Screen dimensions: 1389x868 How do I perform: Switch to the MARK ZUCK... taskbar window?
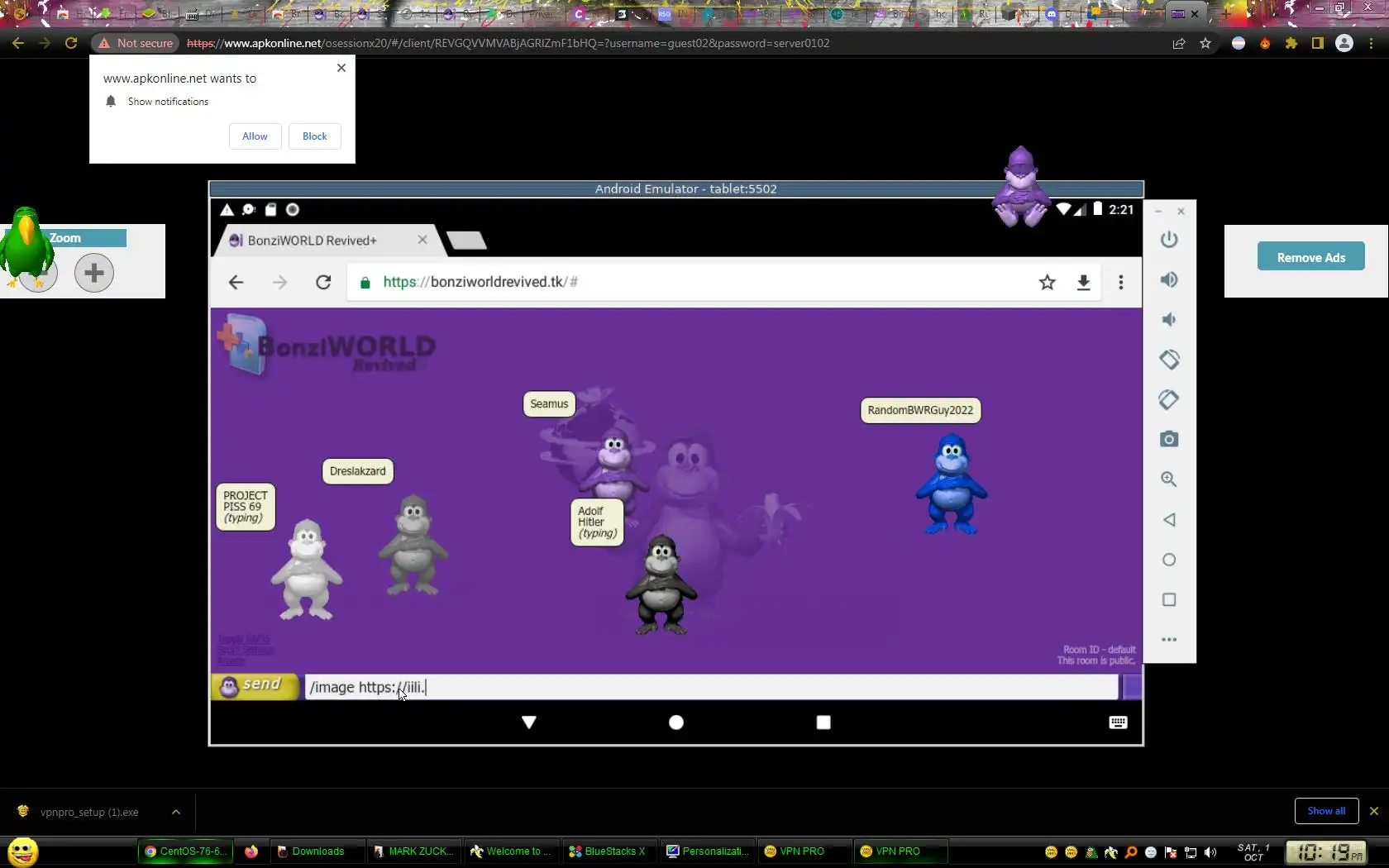tap(413, 851)
